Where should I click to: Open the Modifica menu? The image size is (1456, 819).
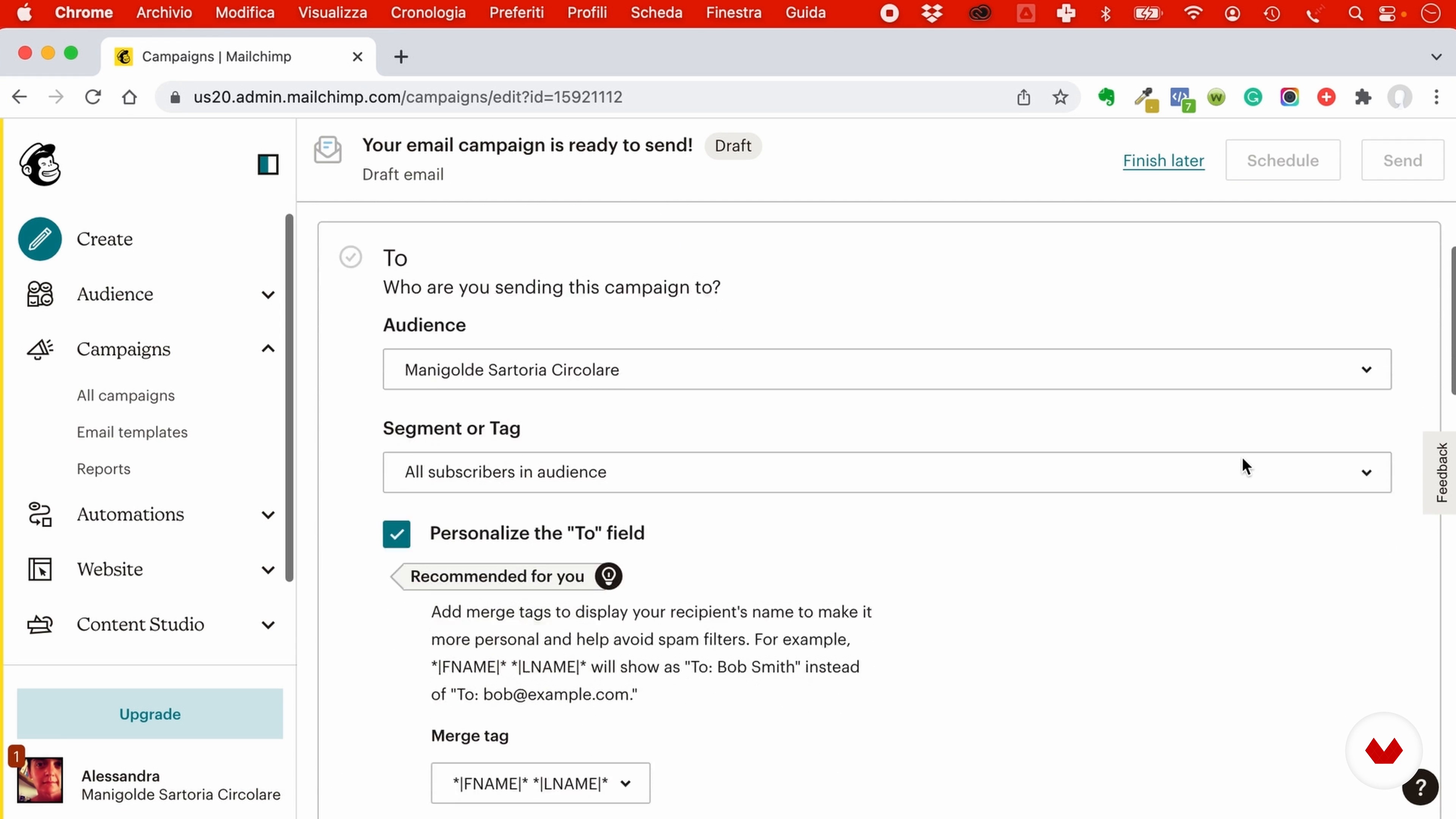click(245, 13)
